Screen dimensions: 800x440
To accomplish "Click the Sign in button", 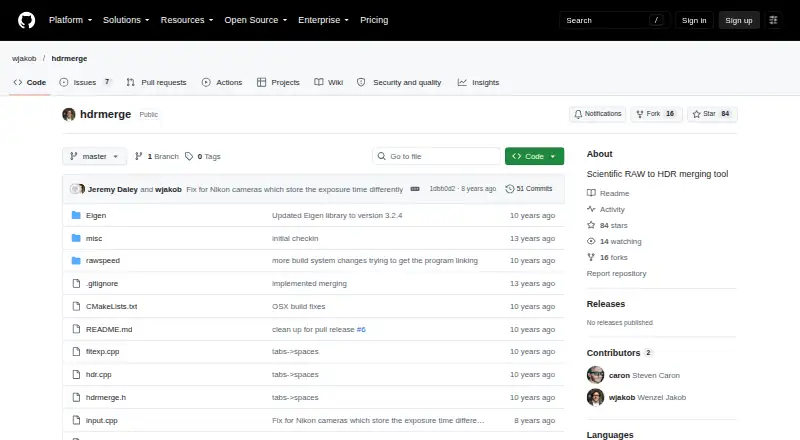I will [694, 20].
